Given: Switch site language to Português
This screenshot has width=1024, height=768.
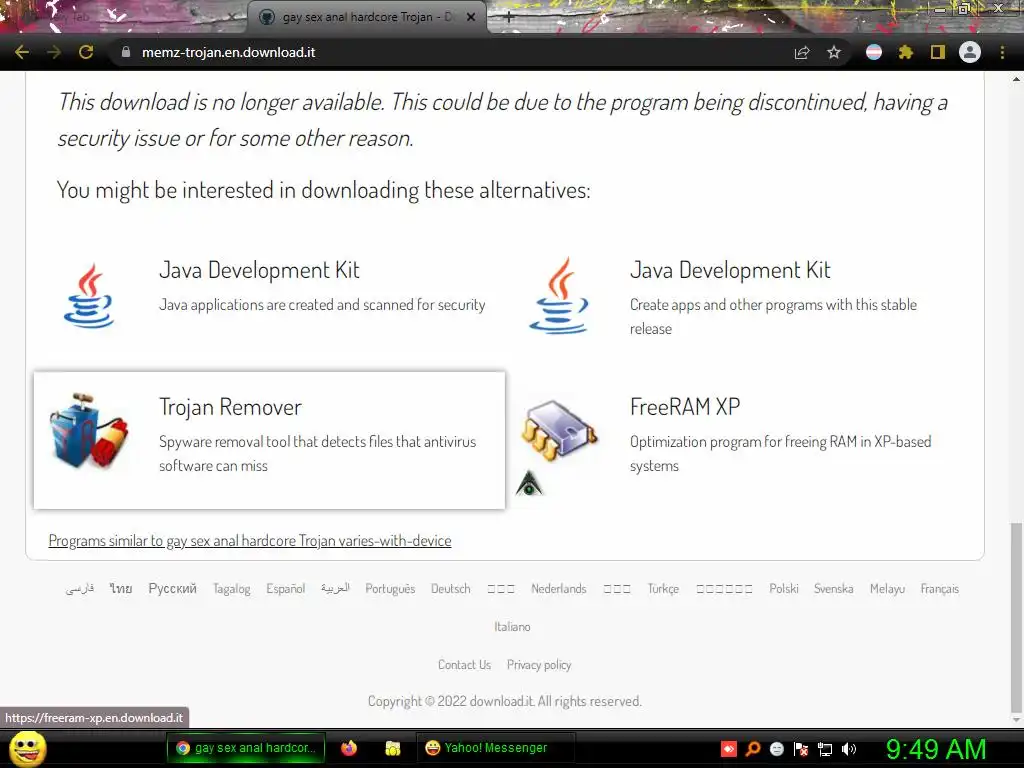Looking at the screenshot, I should [390, 588].
